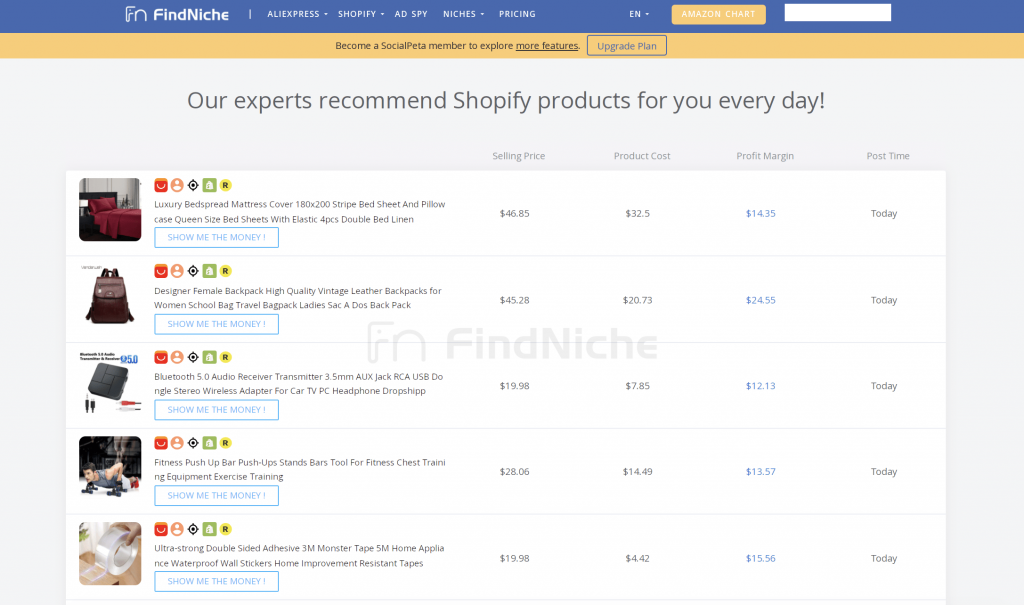Open the EN language selector
Image resolution: width=1024 pixels, height=605 pixels.
tap(639, 14)
